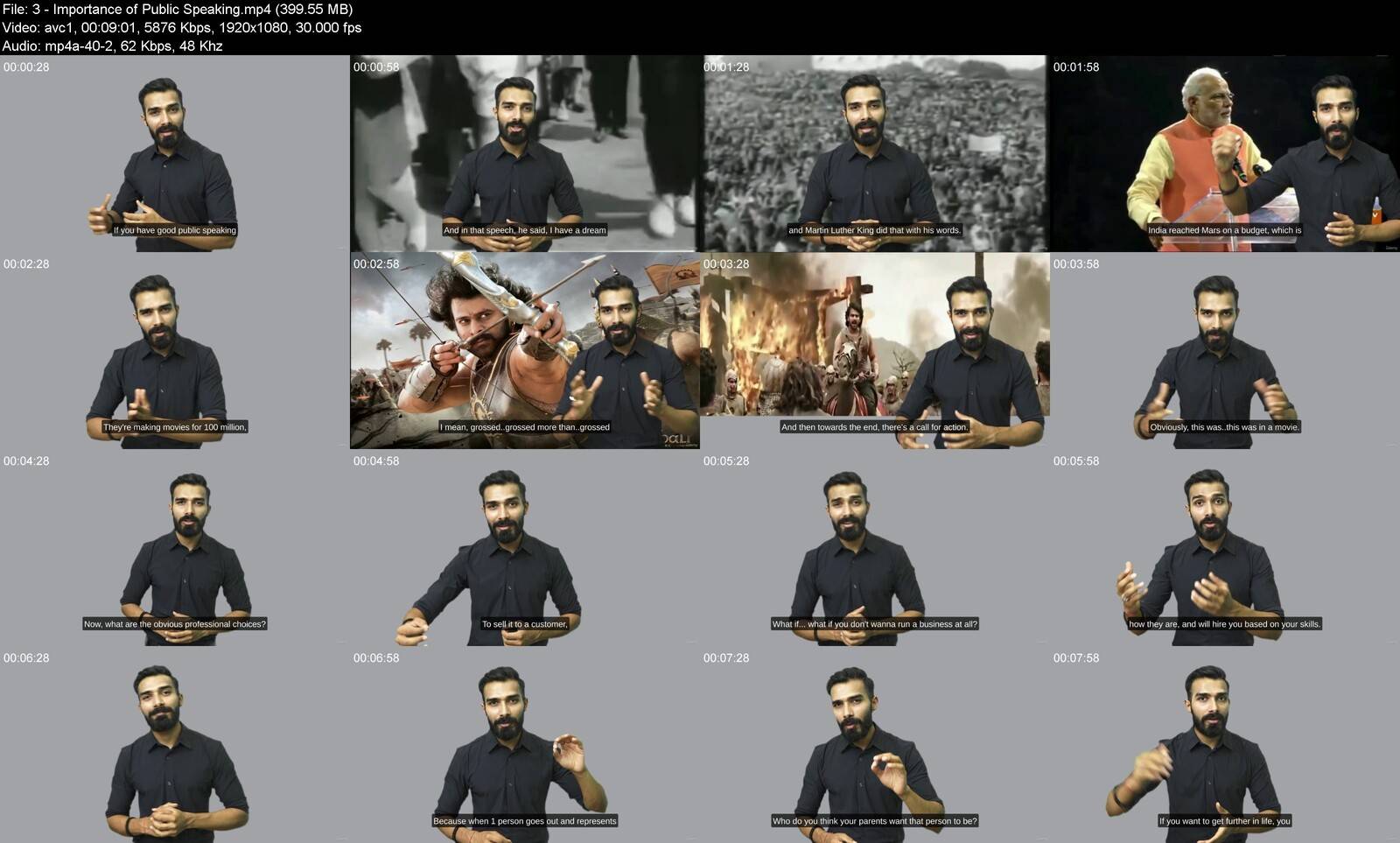Select the frame thumbnail stamped 00:05:28
This screenshot has width=1400, height=843.
(875, 547)
